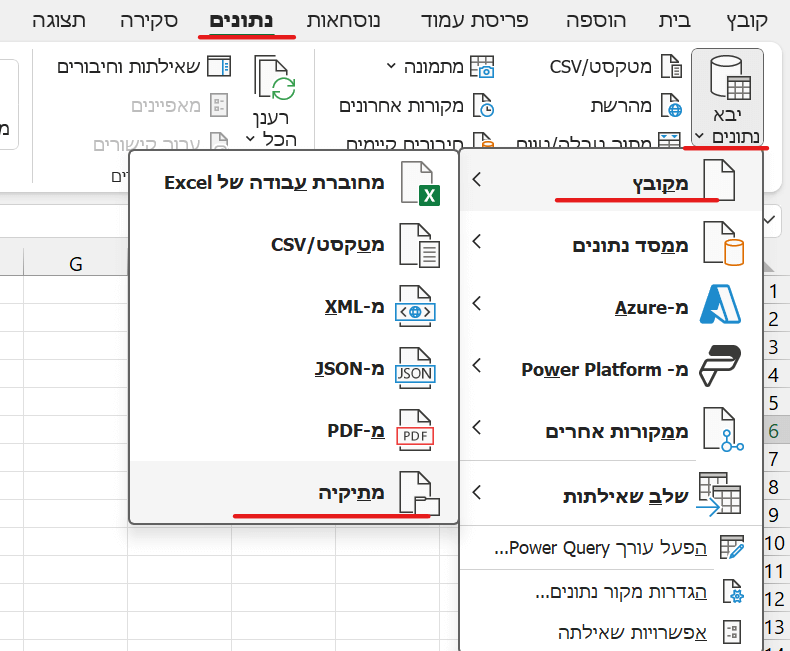Click the רענן הכל refresh icon
Screen dimensions: 790x651
pyautogui.click(x=274, y=78)
